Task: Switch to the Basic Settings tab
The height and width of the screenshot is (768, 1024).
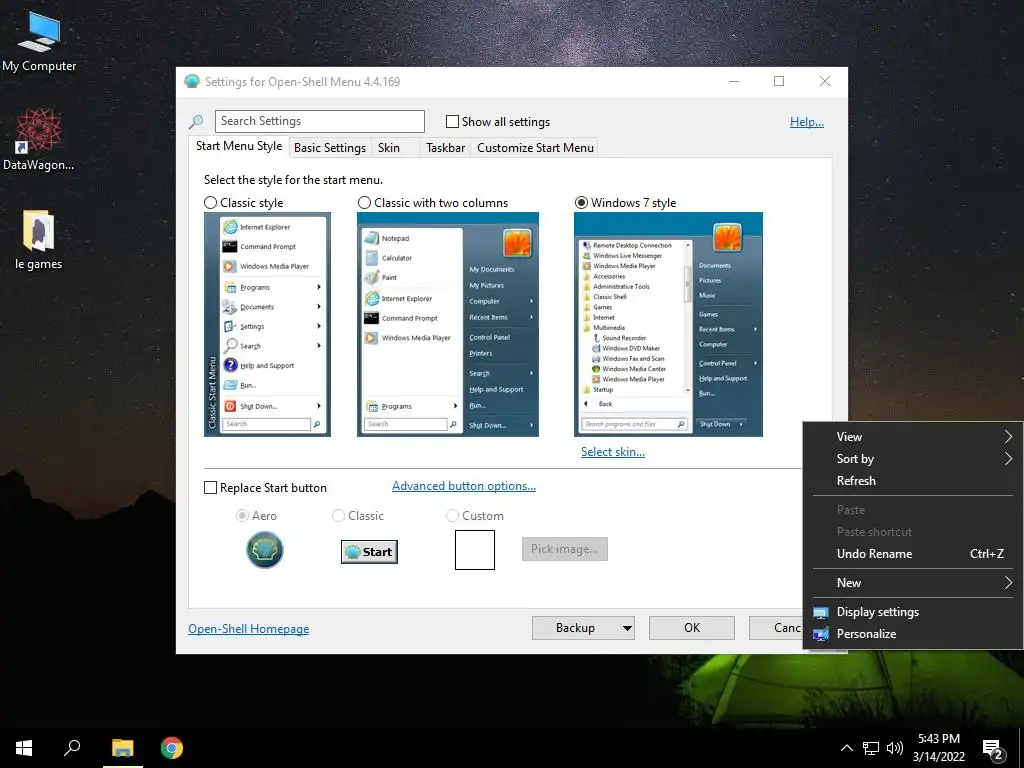Action: point(330,148)
